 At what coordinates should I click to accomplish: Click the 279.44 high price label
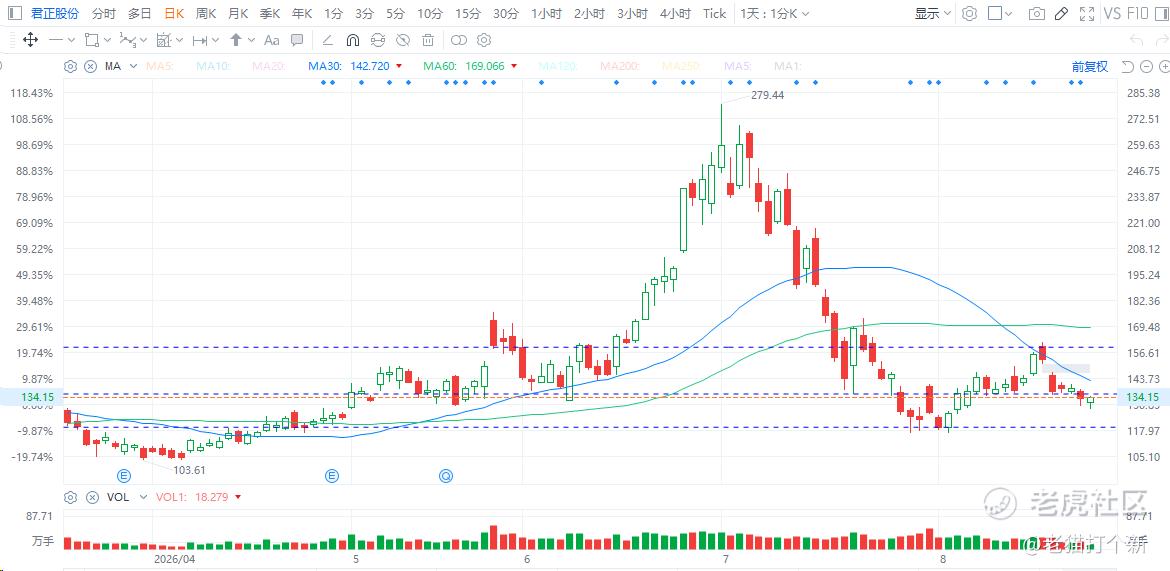point(767,95)
